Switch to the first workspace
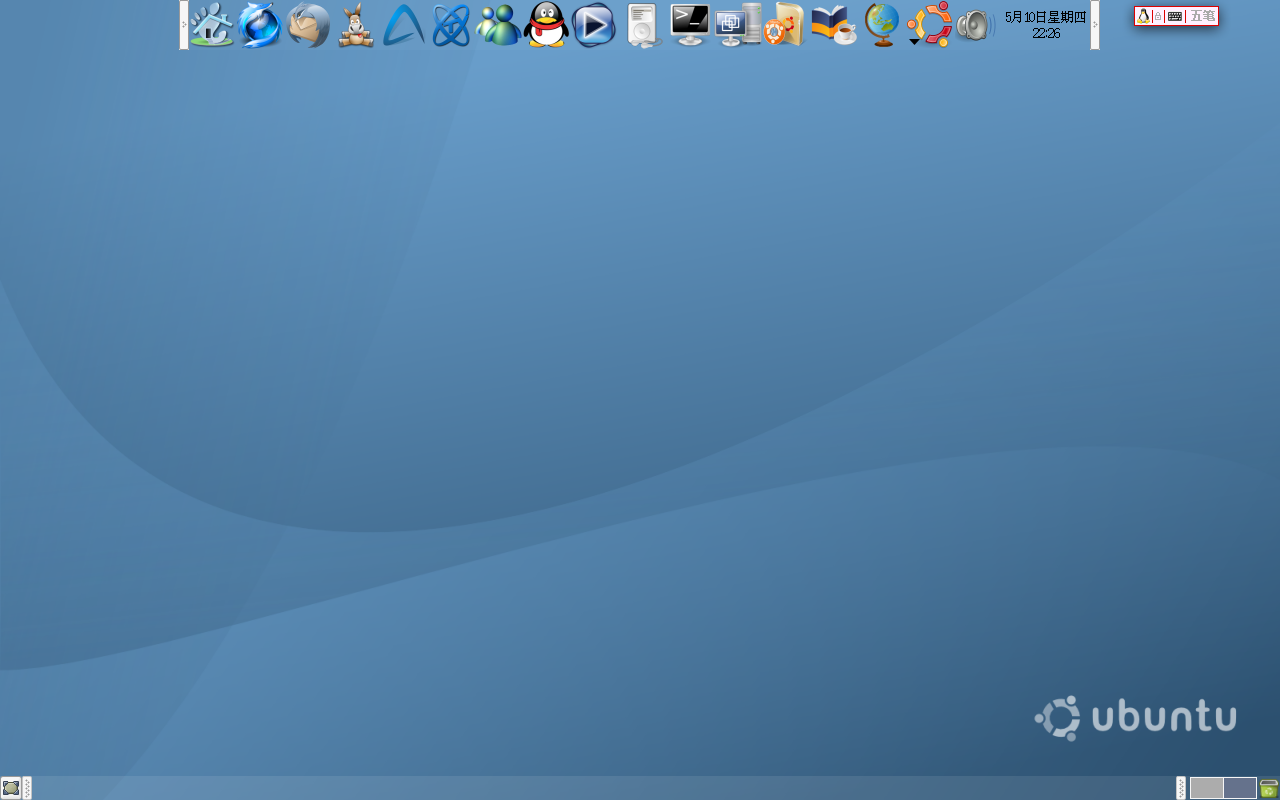This screenshot has width=1280, height=800. [1206, 788]
